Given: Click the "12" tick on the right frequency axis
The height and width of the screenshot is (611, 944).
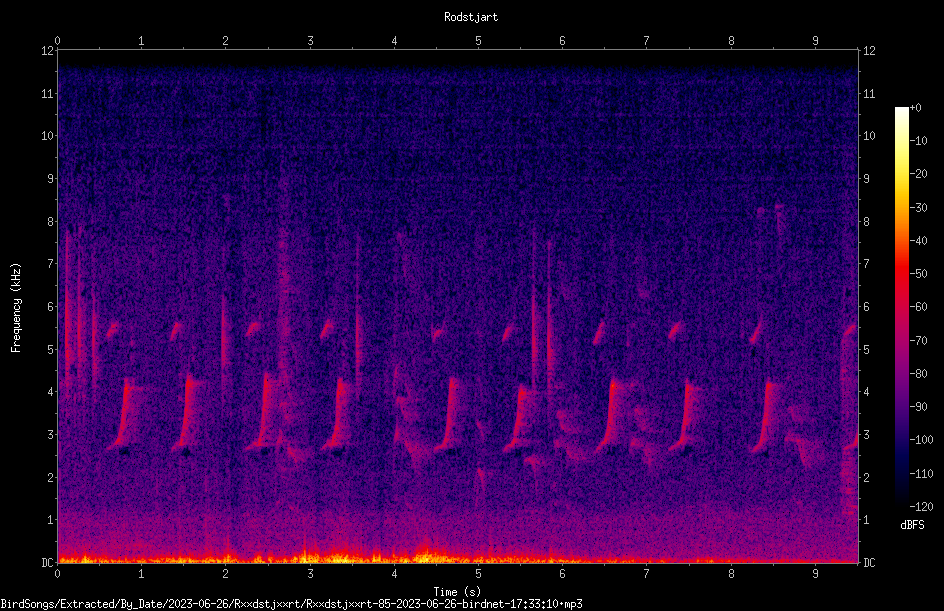Looking at the screenshot, I should (869, 51).
